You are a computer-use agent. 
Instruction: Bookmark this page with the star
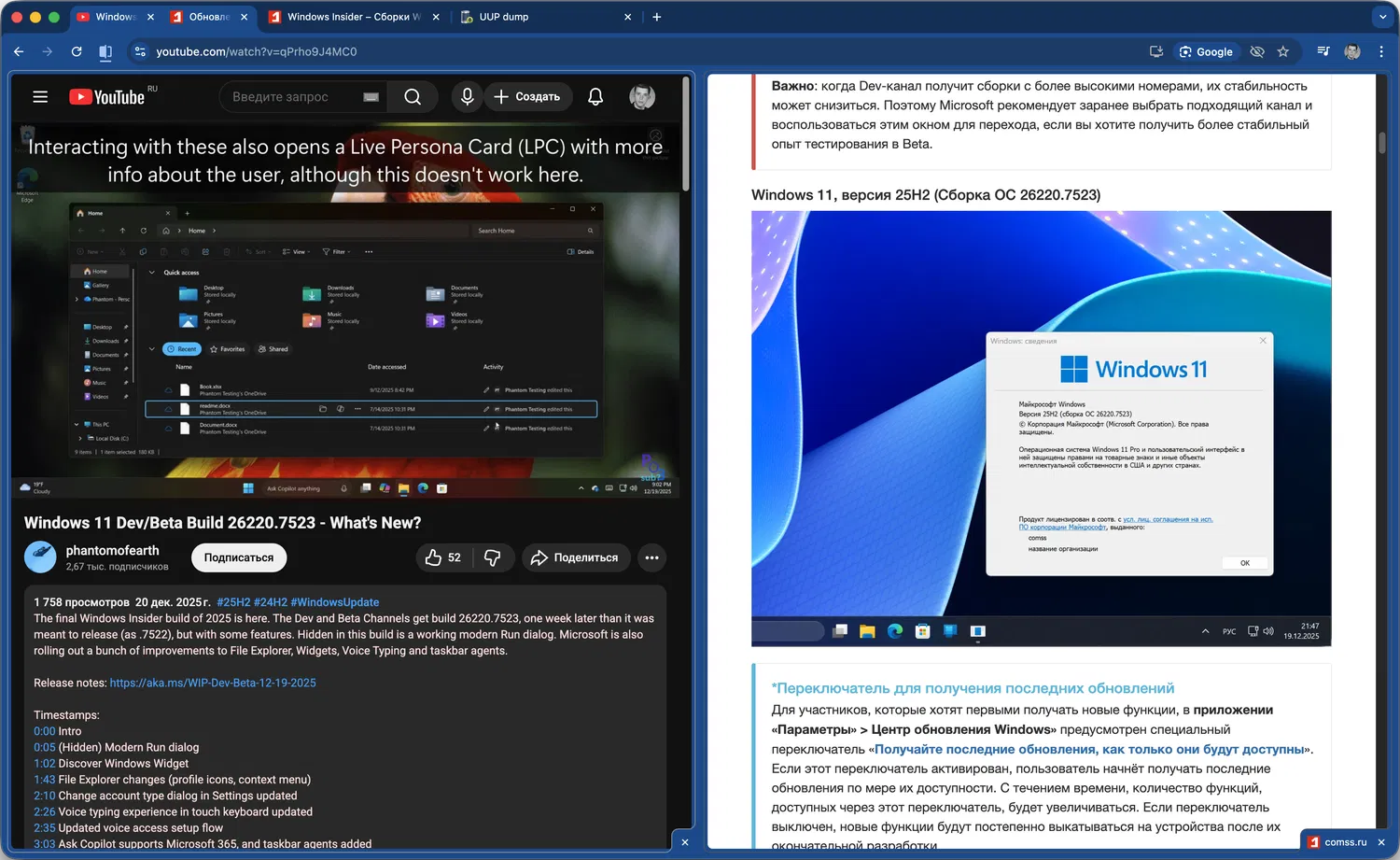(1283, 51)
